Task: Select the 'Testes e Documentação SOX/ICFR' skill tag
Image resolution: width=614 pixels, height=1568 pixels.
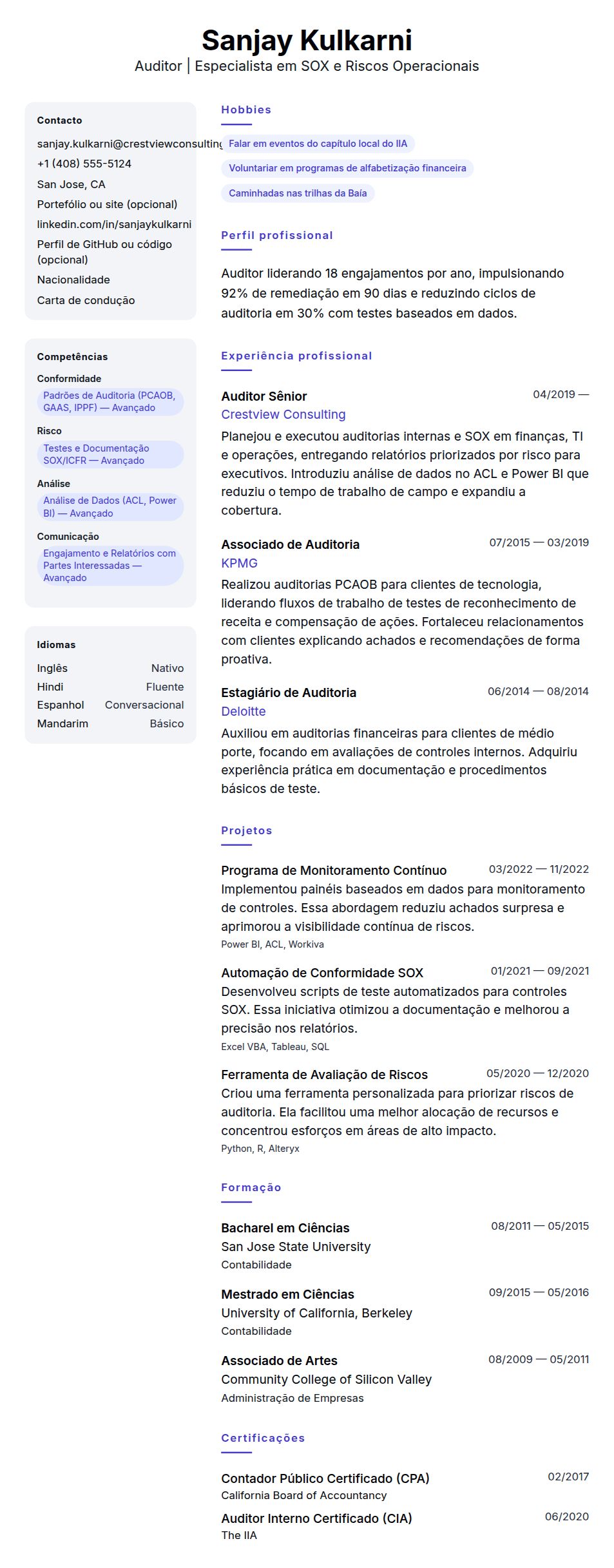Action: (x=110, y=454)
